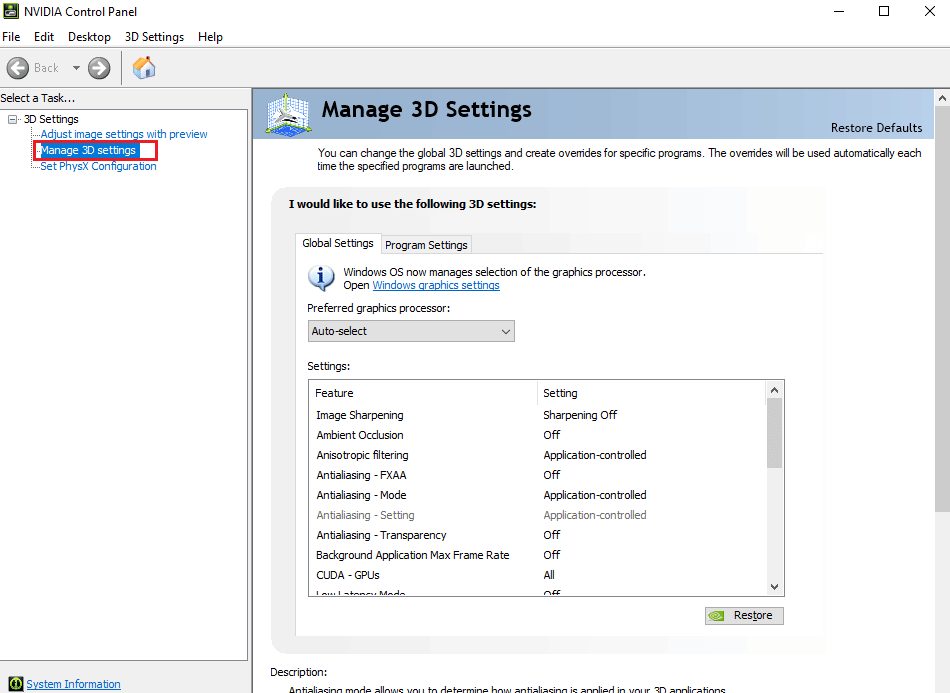Open the File menu

tap(11, 37)
